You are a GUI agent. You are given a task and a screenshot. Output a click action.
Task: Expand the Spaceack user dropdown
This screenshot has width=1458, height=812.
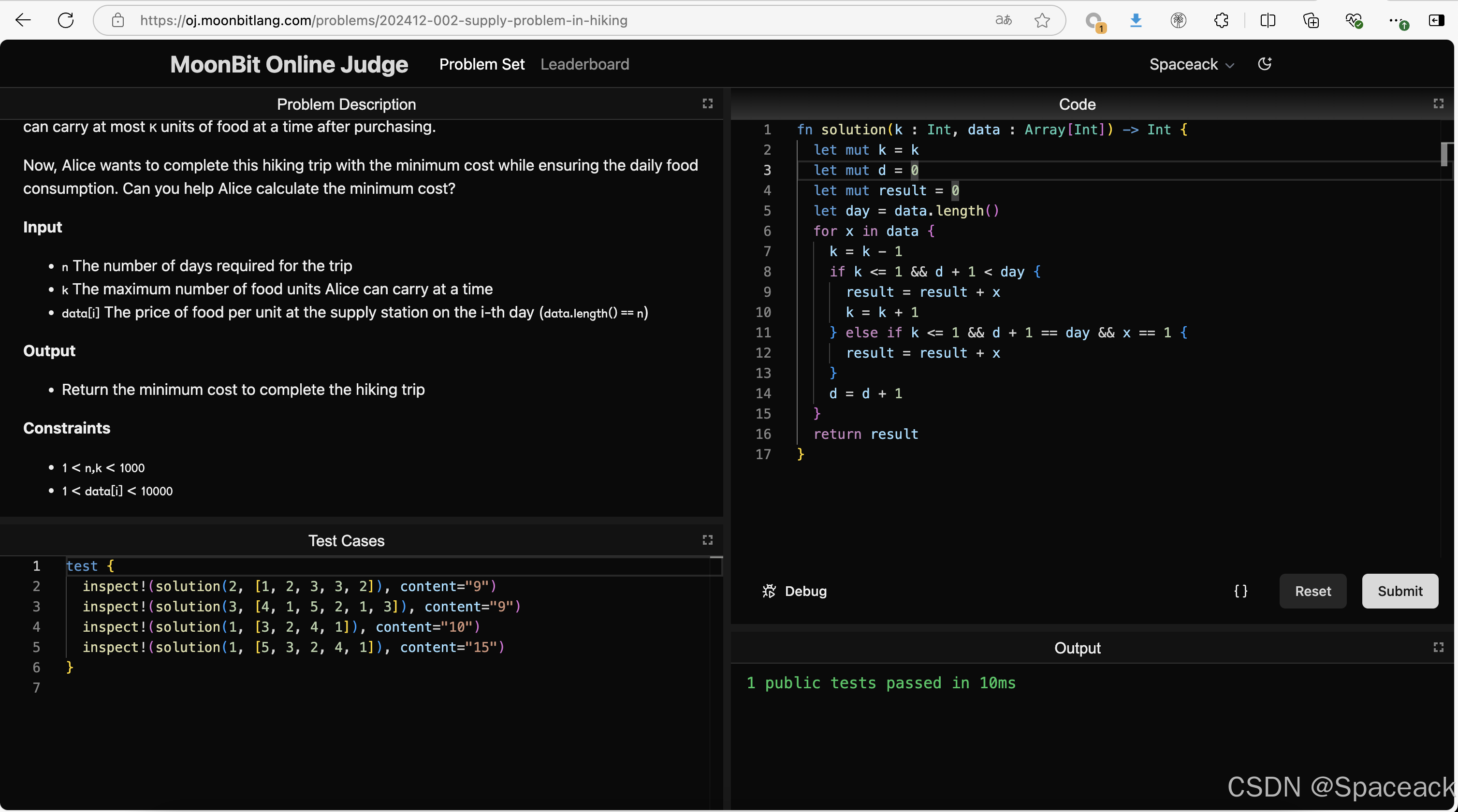[x=1191, y=64]
